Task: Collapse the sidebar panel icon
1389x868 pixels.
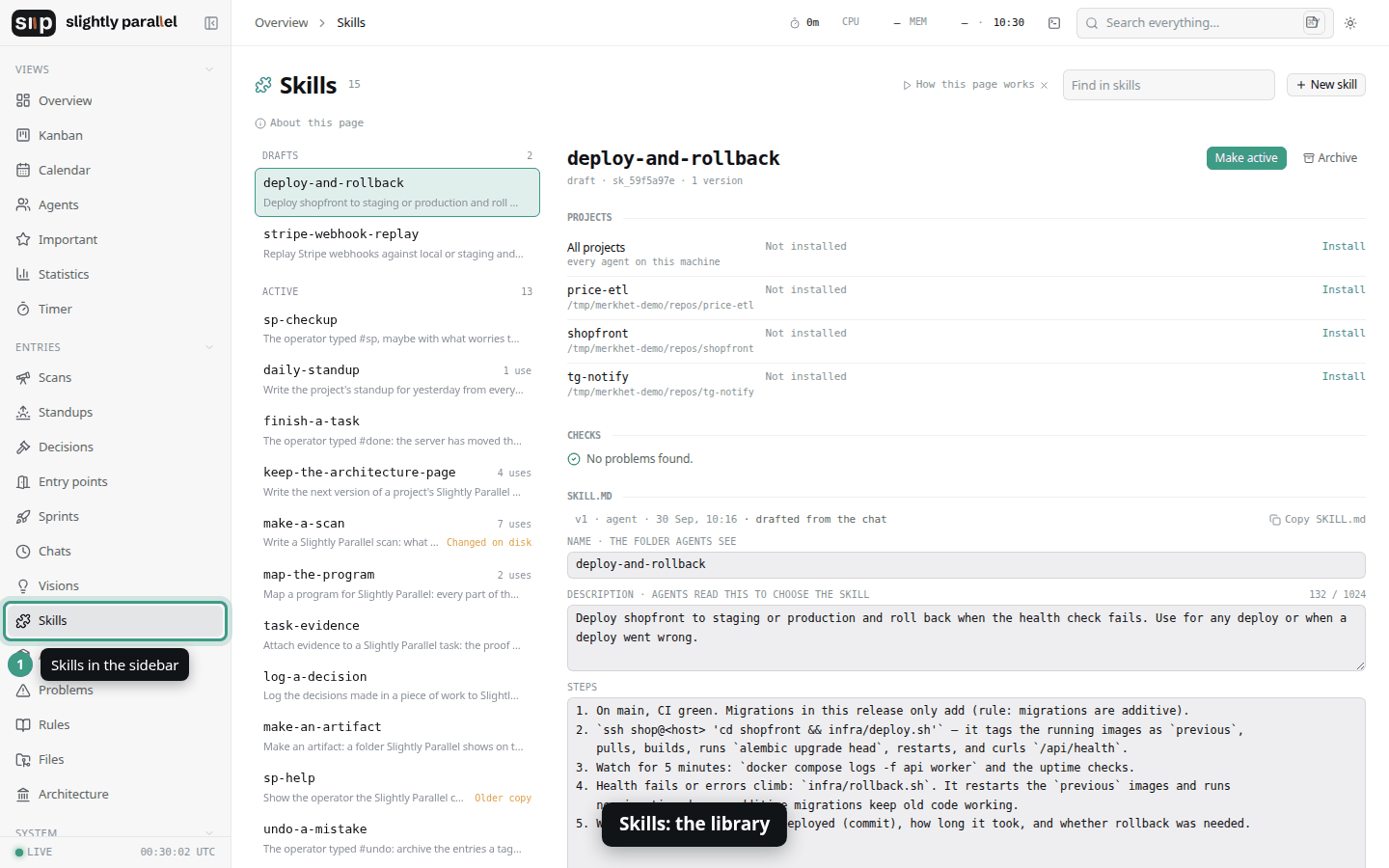Action: point(211,23)
